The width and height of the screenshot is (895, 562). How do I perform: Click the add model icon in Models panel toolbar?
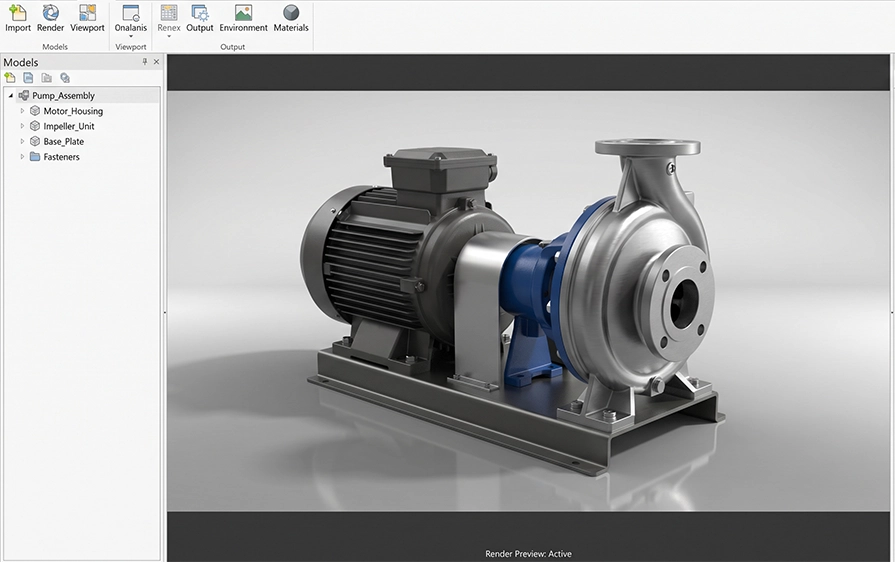point(10,78)
